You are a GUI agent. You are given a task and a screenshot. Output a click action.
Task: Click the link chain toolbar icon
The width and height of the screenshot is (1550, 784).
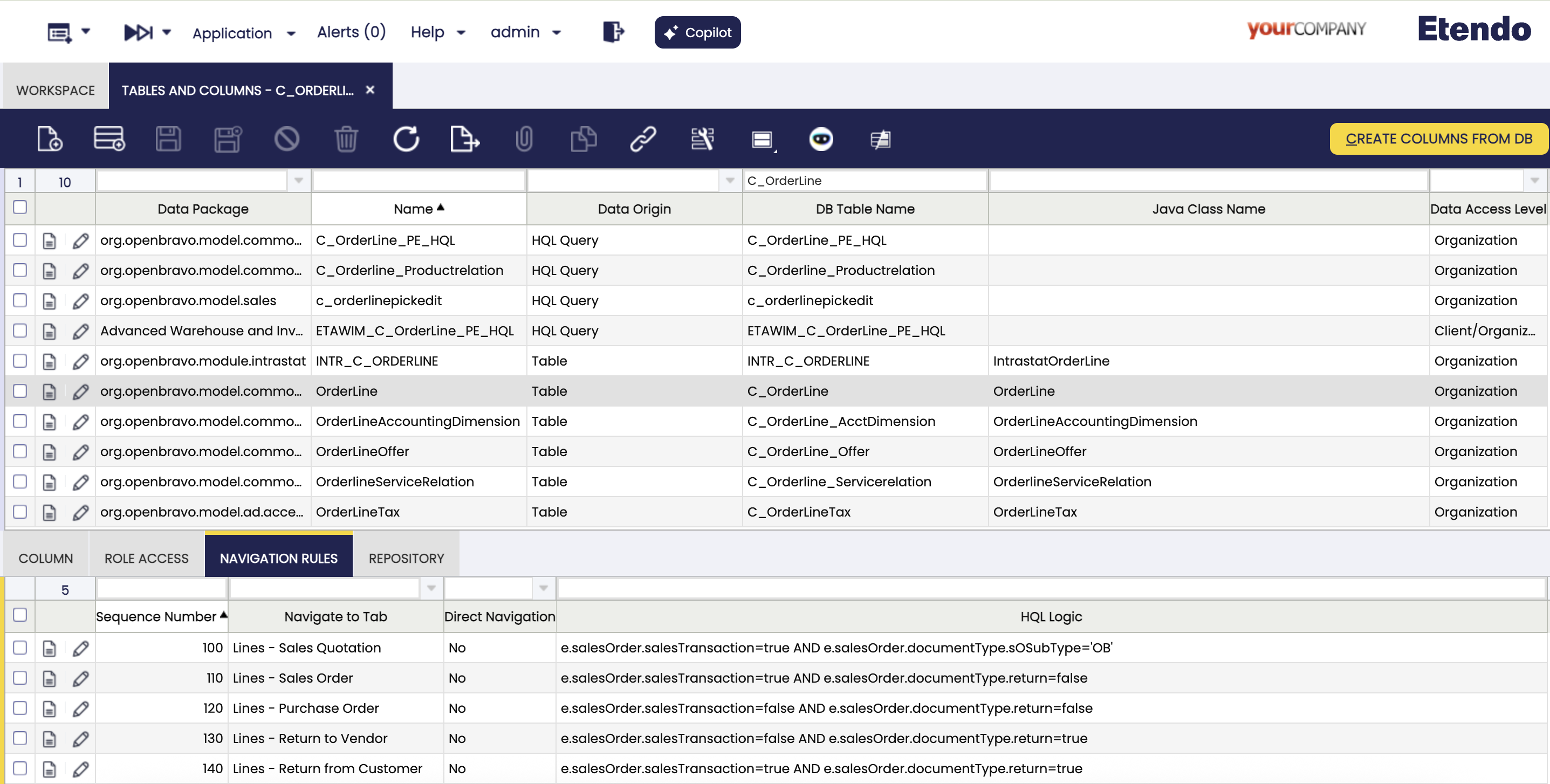643,139
